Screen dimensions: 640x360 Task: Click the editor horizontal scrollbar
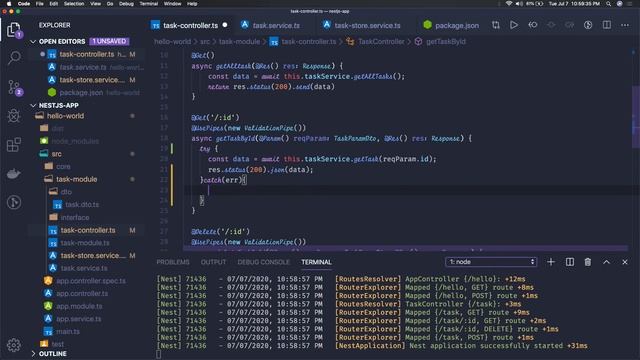point(405,248)
